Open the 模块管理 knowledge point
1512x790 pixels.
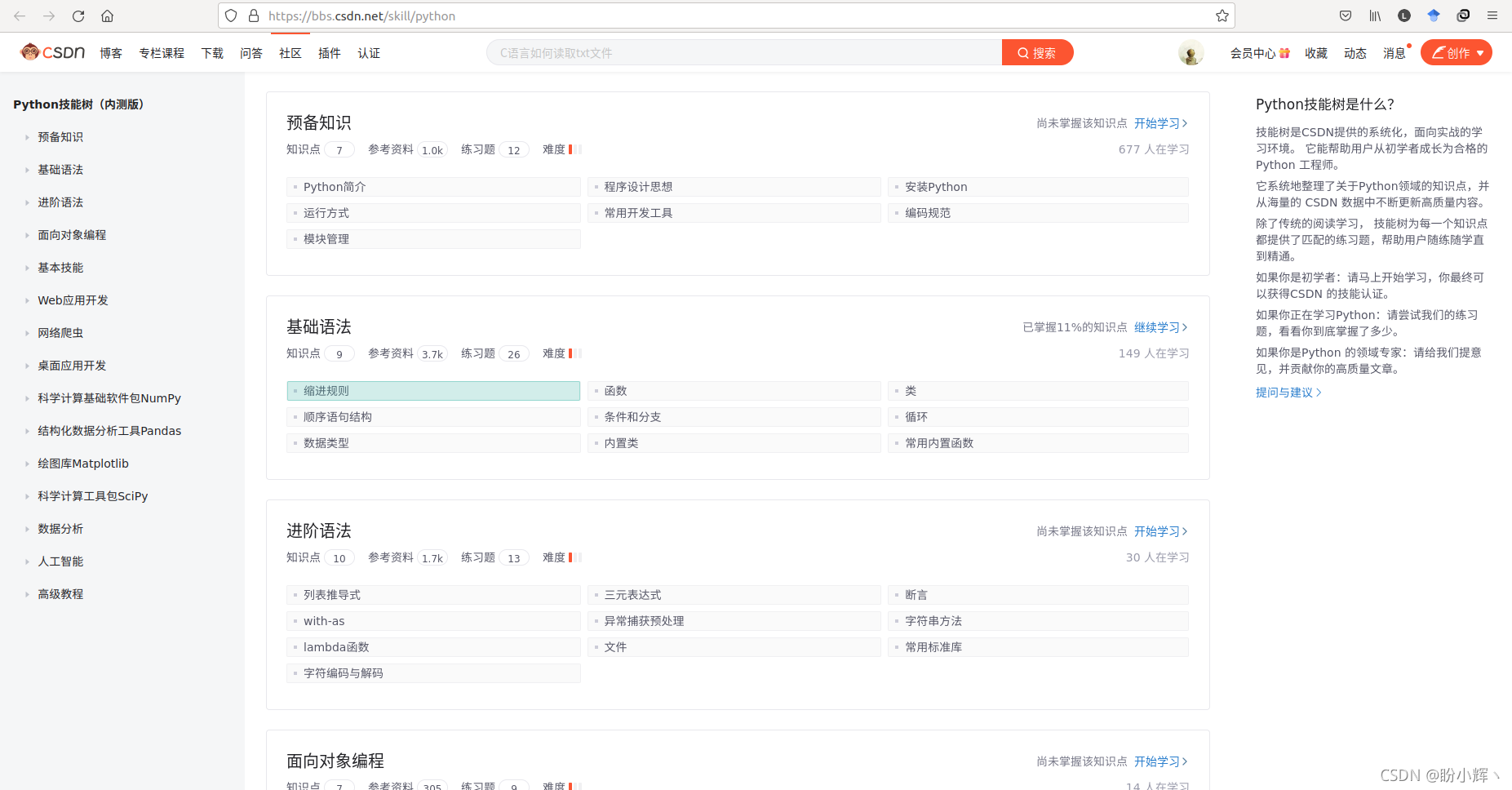pos(433,239)
